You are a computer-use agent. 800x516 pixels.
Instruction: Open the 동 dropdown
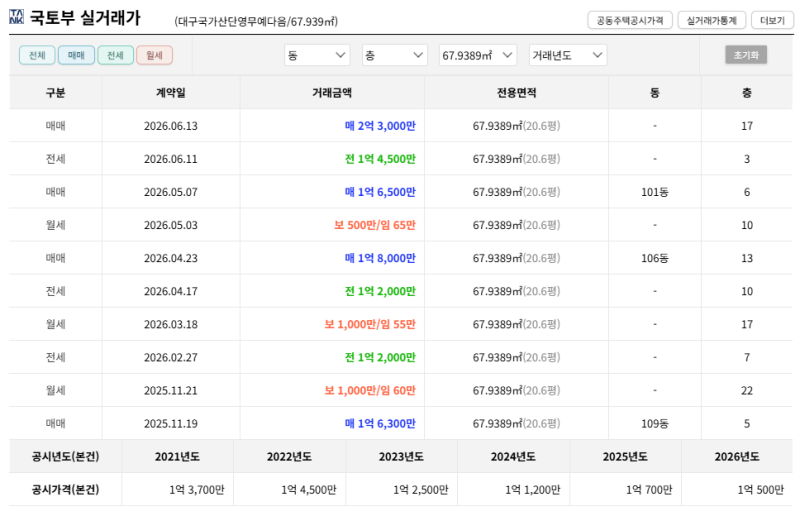(317, 55)
